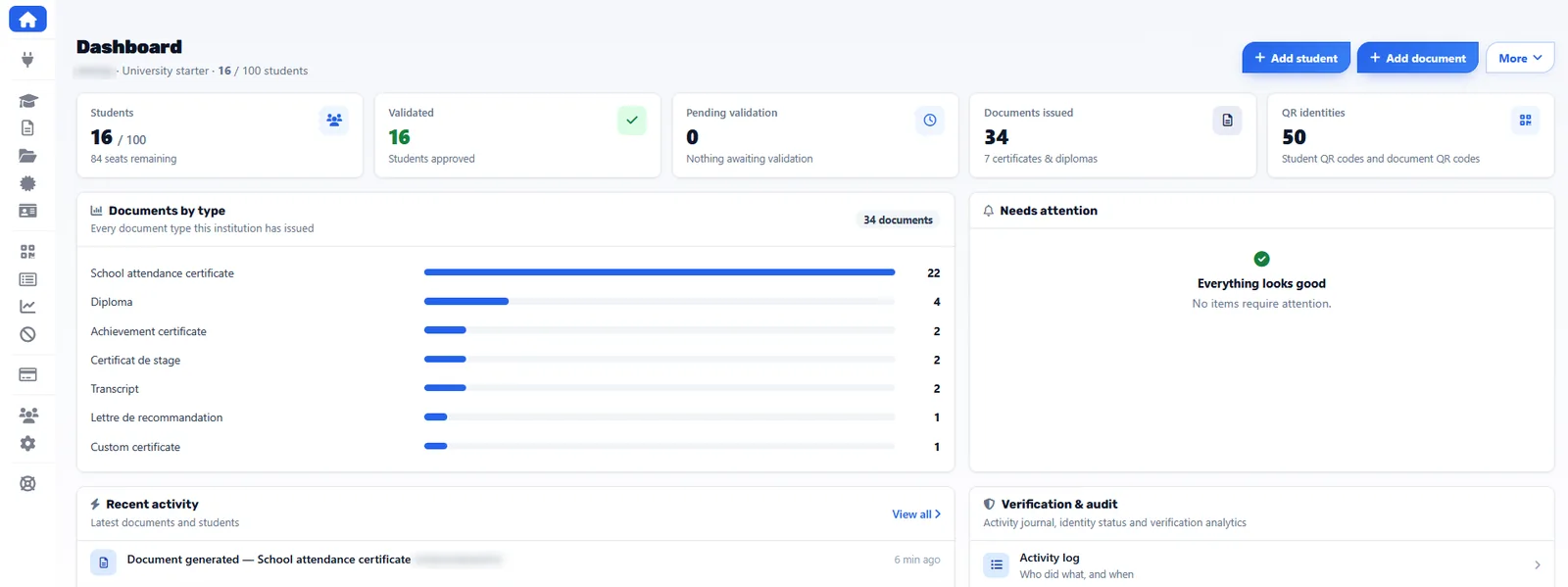Open the Home dashboard sidebar icon
This screenshot has width=1568, height=587.
(27, 19)
